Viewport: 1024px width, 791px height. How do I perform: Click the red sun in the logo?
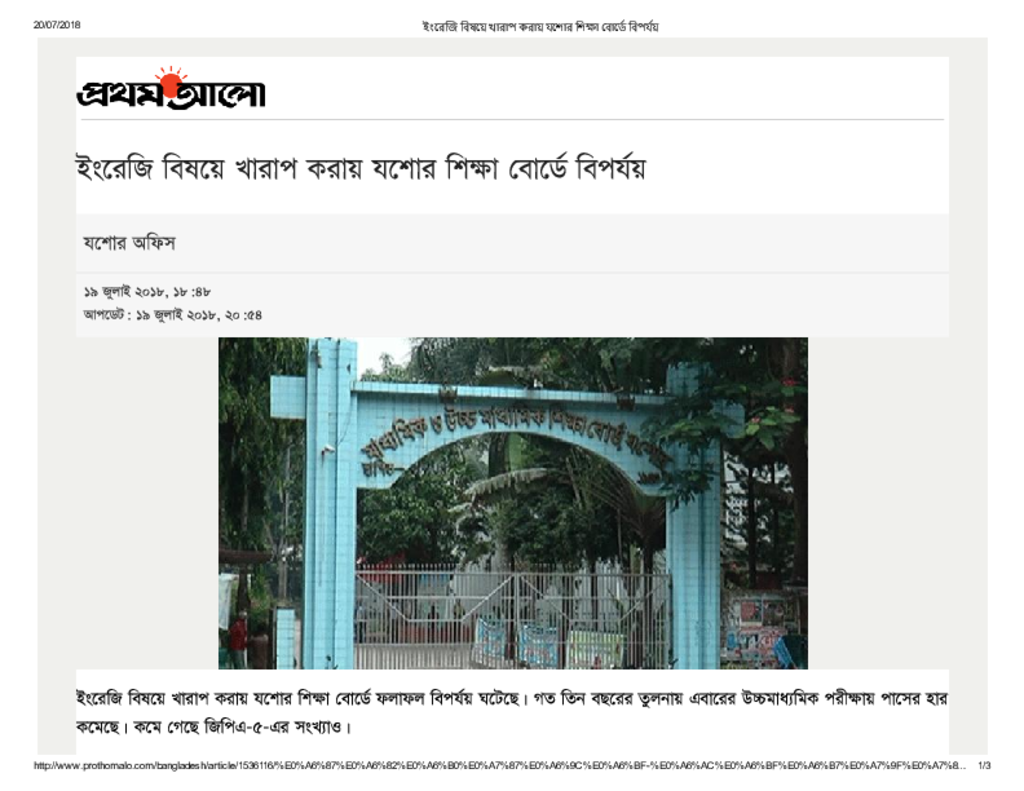[x=171, y=81]
